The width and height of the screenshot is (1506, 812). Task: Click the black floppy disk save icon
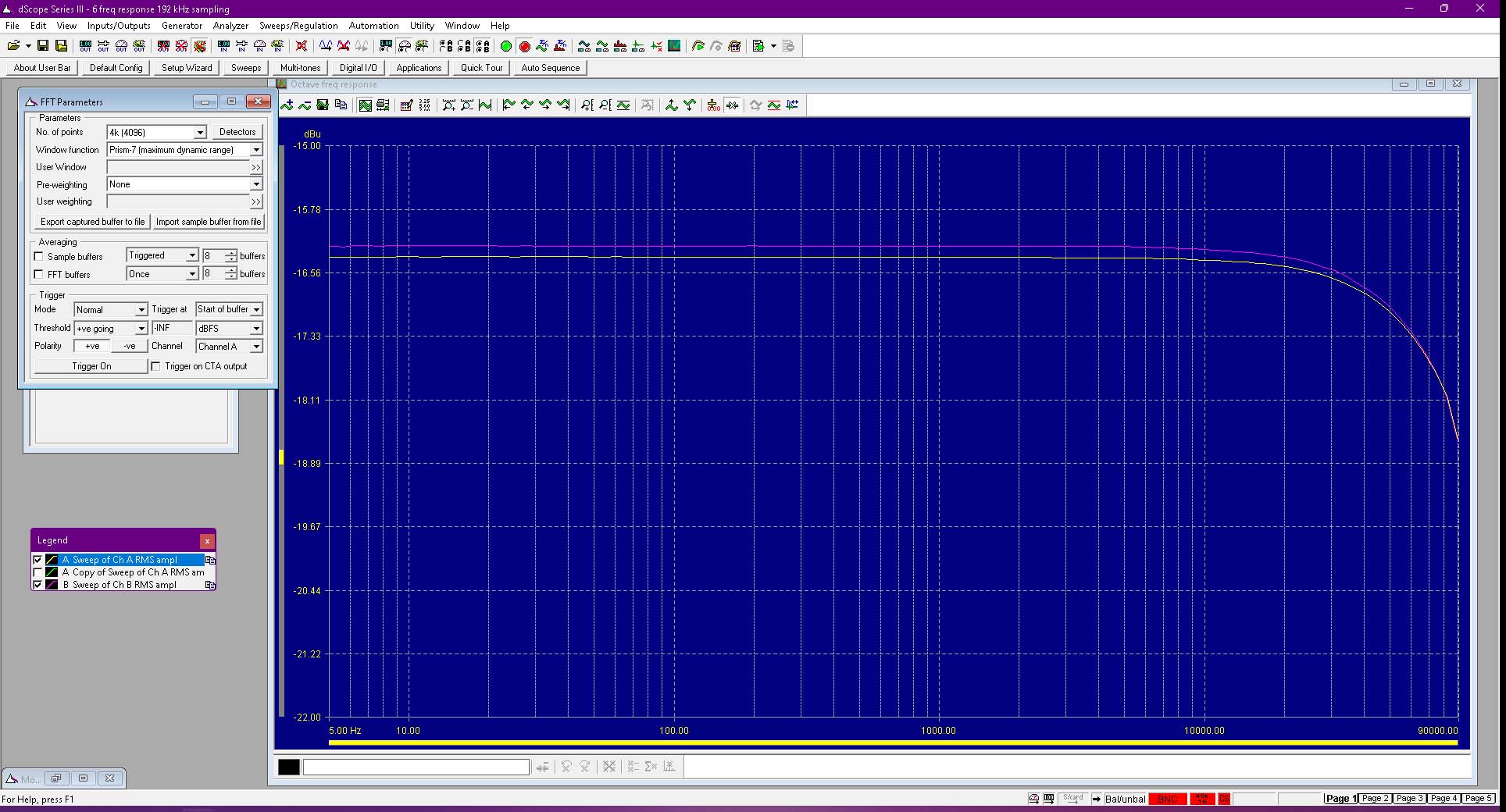(x=43, y=46)
